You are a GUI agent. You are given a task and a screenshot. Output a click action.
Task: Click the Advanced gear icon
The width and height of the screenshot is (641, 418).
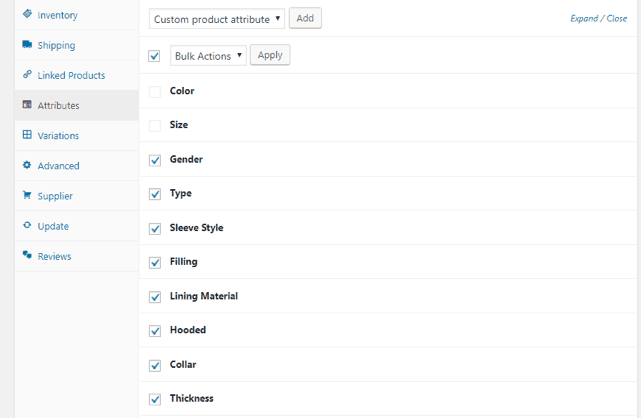pyautogui.click(x=27, y=165)
